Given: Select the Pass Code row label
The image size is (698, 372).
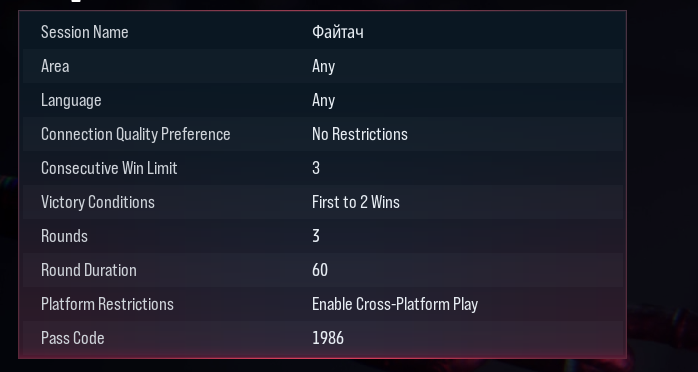Looking at the screenshot, I should [x=73, y=338].
